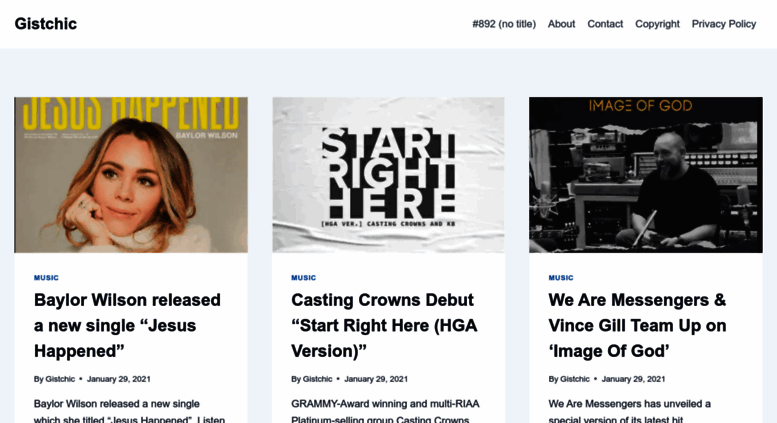Screen dimensions: 777x423
Task: Visit the Privacy Policy page
Action: click(x=723, y=24)
